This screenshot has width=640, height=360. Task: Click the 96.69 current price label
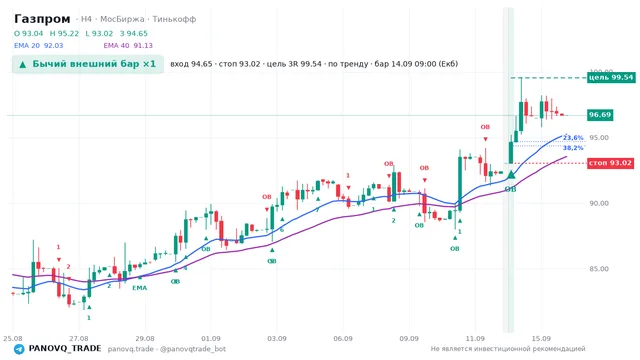[x=600, y=115]
